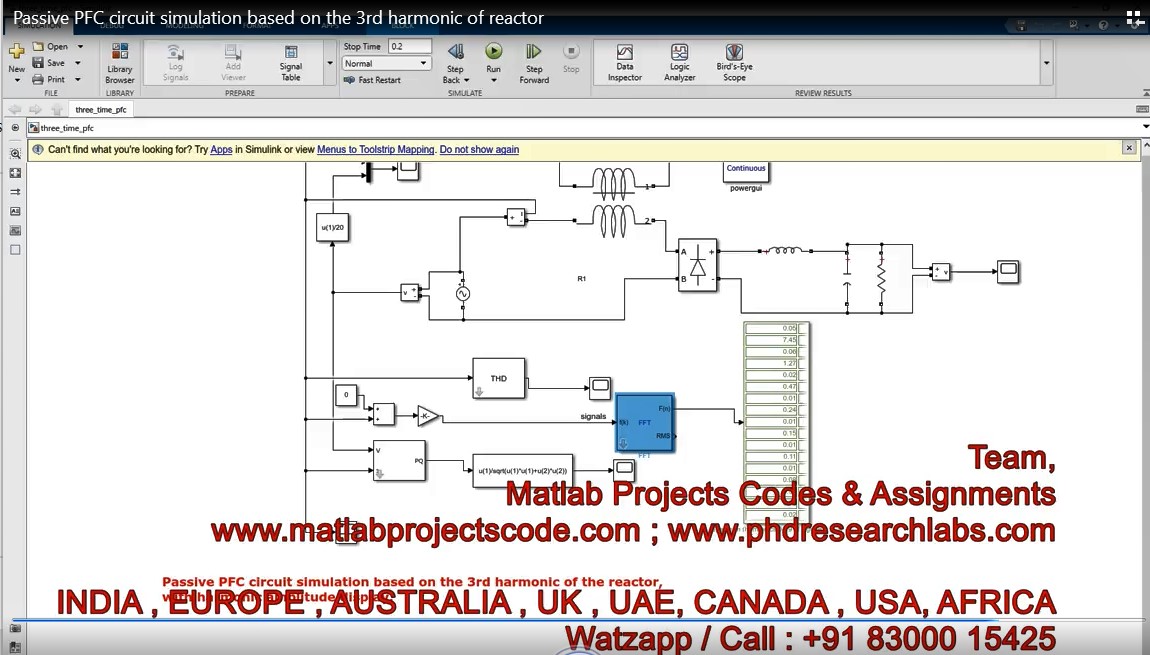The width and height of the screenshot is (1150, 655).
Task: Click the sample time arrows palette icon
Action: click(15, 192)
